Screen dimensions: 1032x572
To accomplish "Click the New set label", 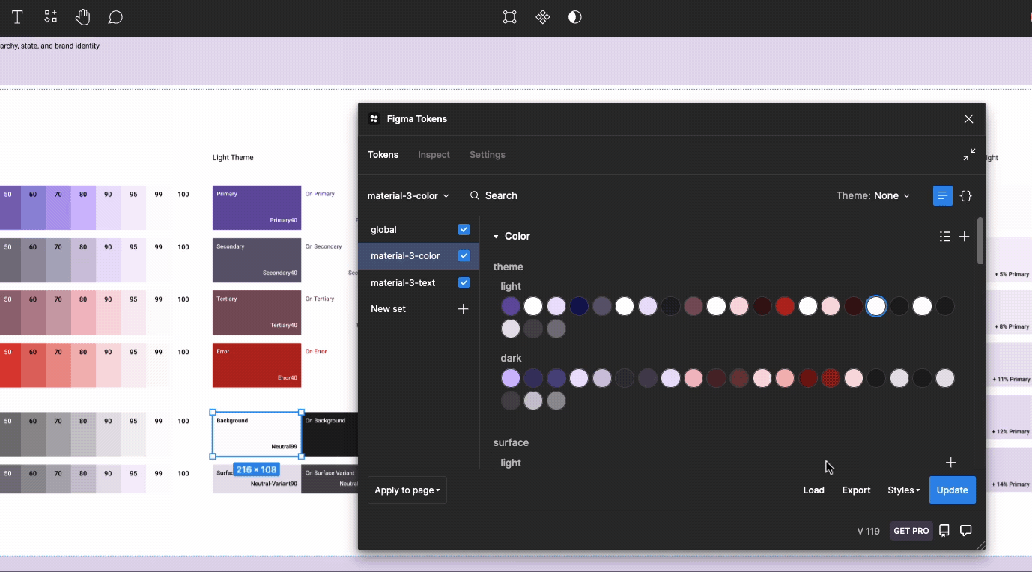I will pyautogui.click(x=388, y=309).
